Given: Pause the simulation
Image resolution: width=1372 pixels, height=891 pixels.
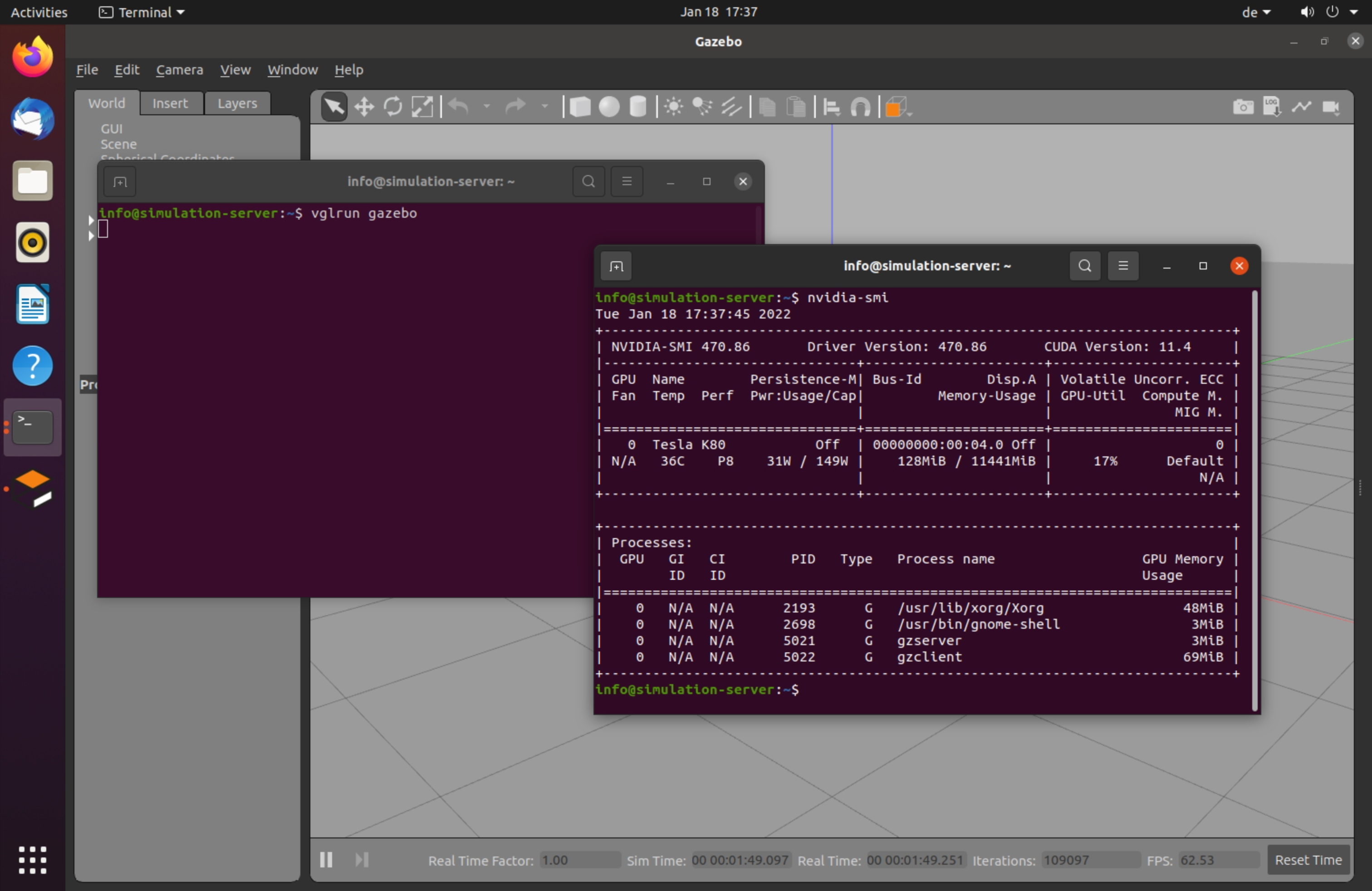Looking at the screenshot, I should pyautogui.click(x=326, y=860).
